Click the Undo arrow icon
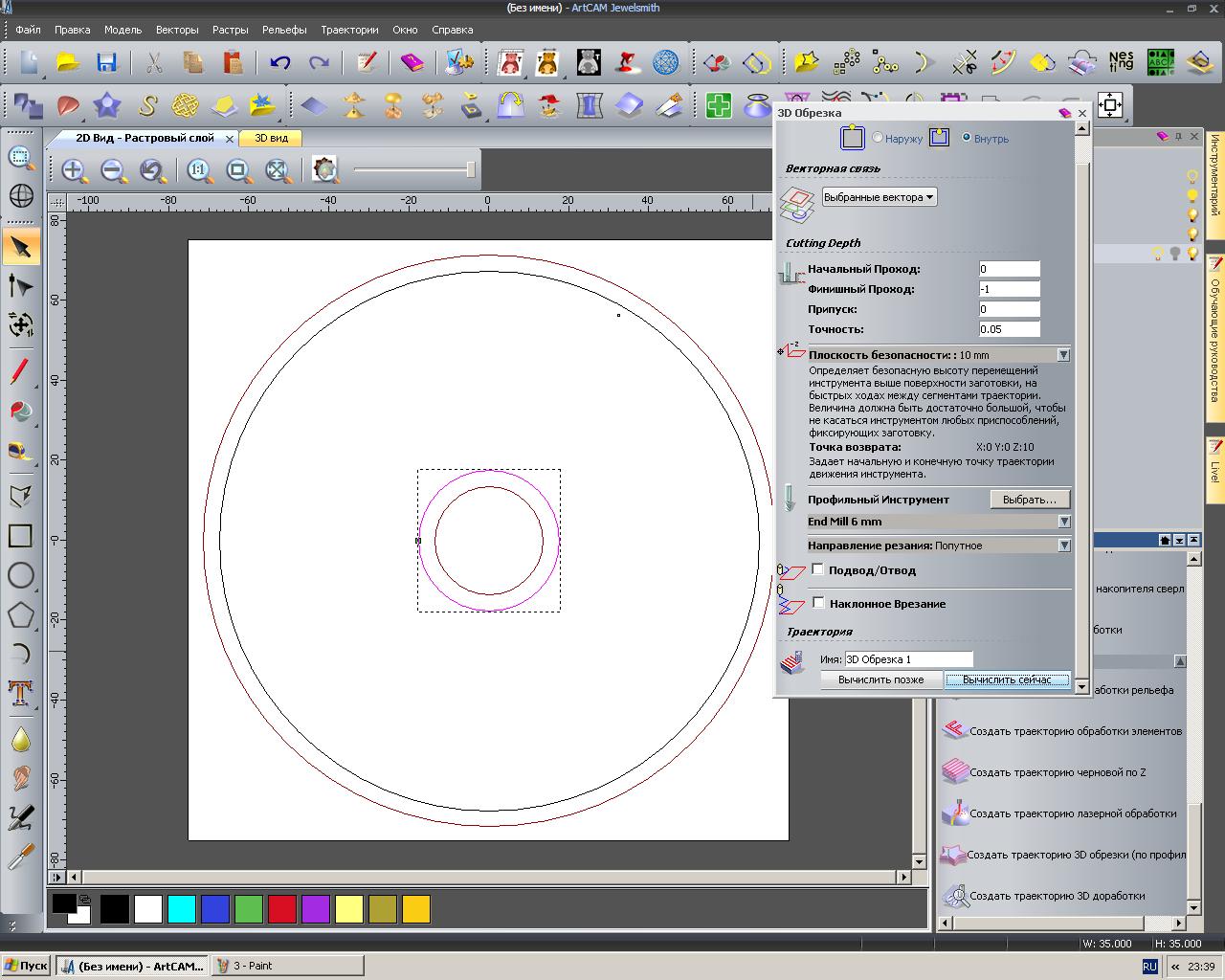 (x=279, y=63)
